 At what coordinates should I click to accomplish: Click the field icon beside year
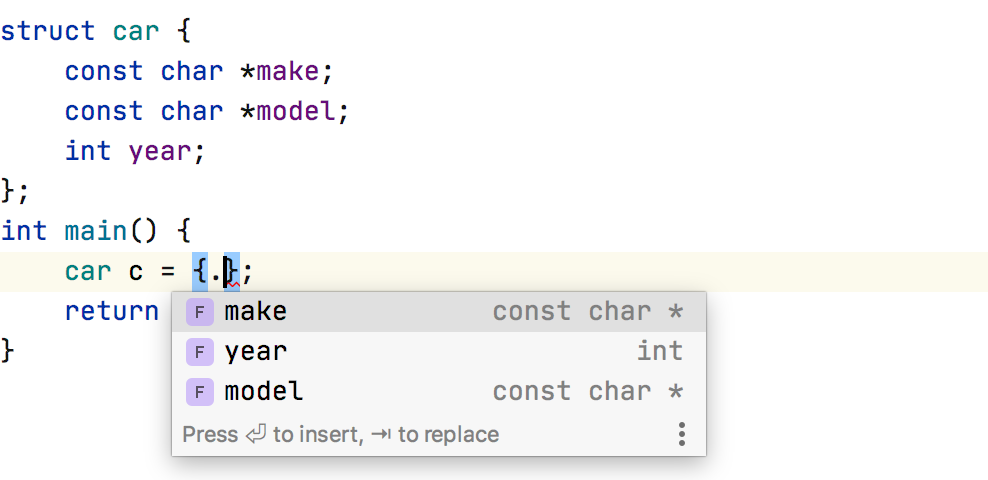(200, 352)
